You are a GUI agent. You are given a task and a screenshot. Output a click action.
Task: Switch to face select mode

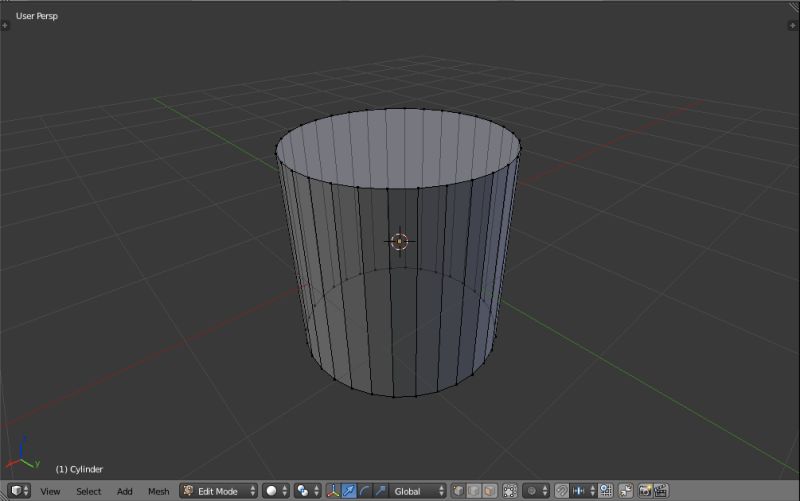[x=489, y=491]
